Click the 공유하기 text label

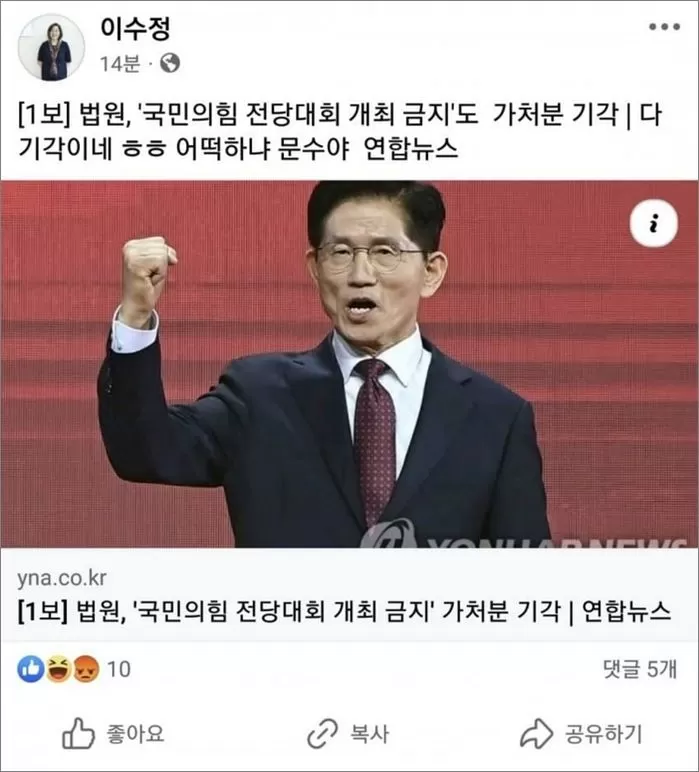(x=604, y=734)
